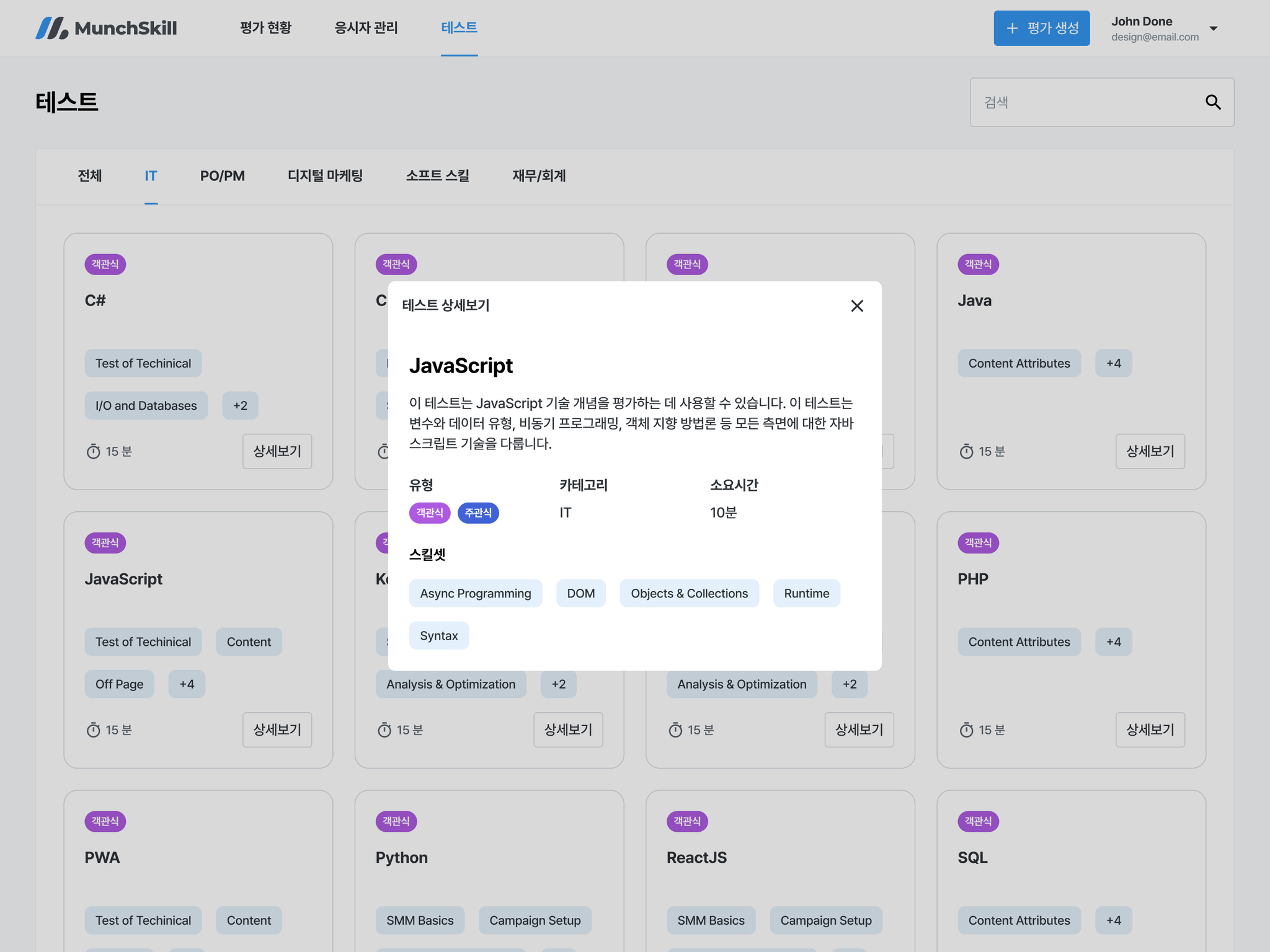Click the search magnifier icon
This screenshot has height=952, width=1270.
click(x=1212, y=102)
